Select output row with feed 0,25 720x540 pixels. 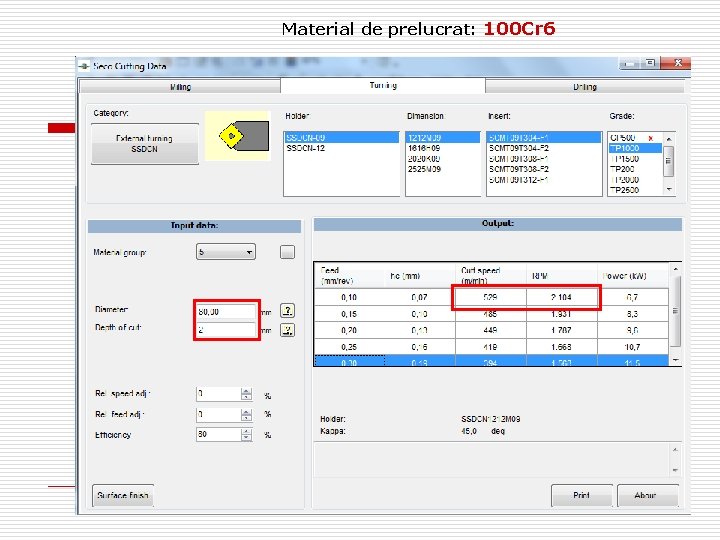(x=491, y=347)
